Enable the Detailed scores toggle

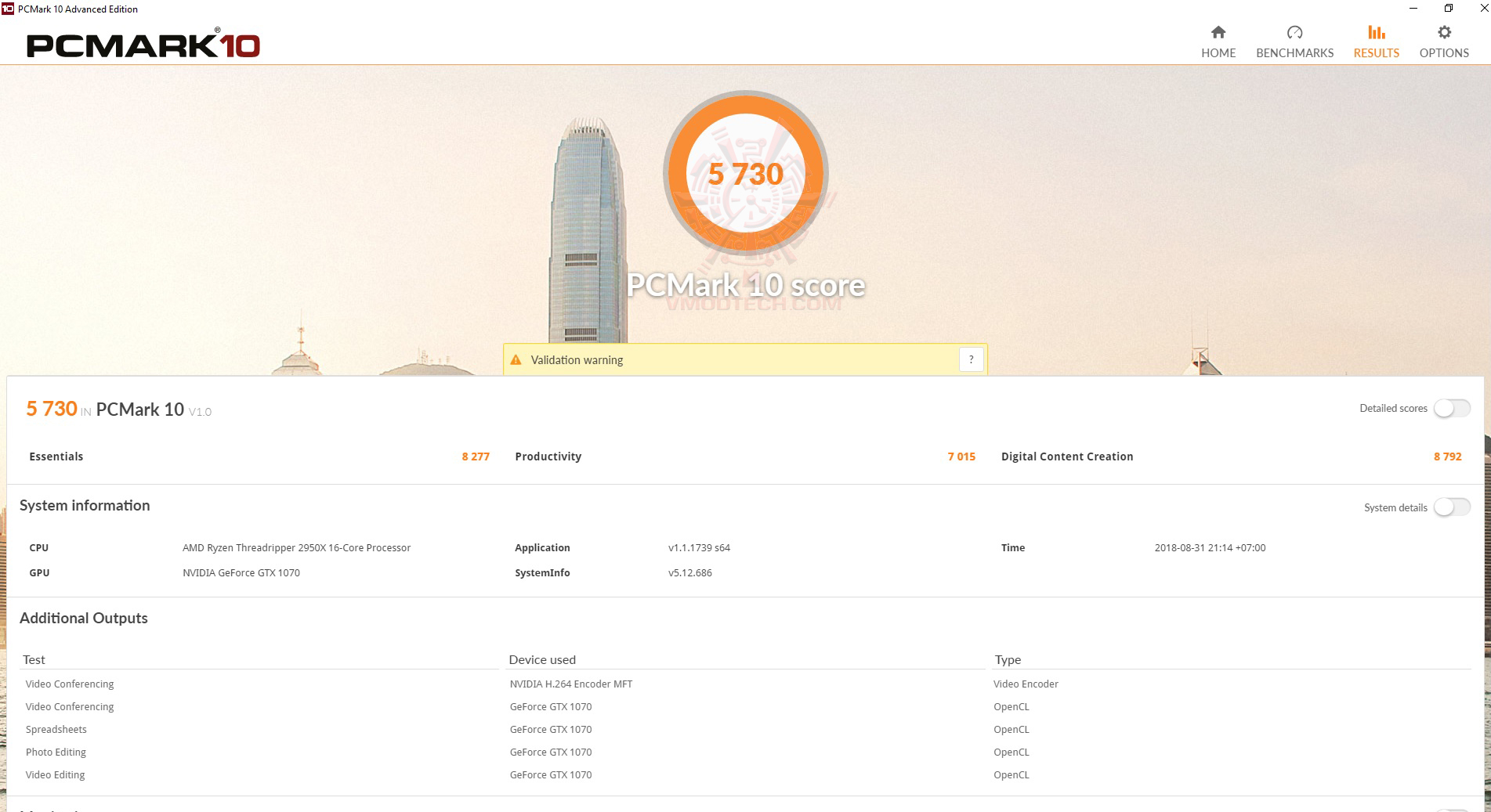[1452, 408]
